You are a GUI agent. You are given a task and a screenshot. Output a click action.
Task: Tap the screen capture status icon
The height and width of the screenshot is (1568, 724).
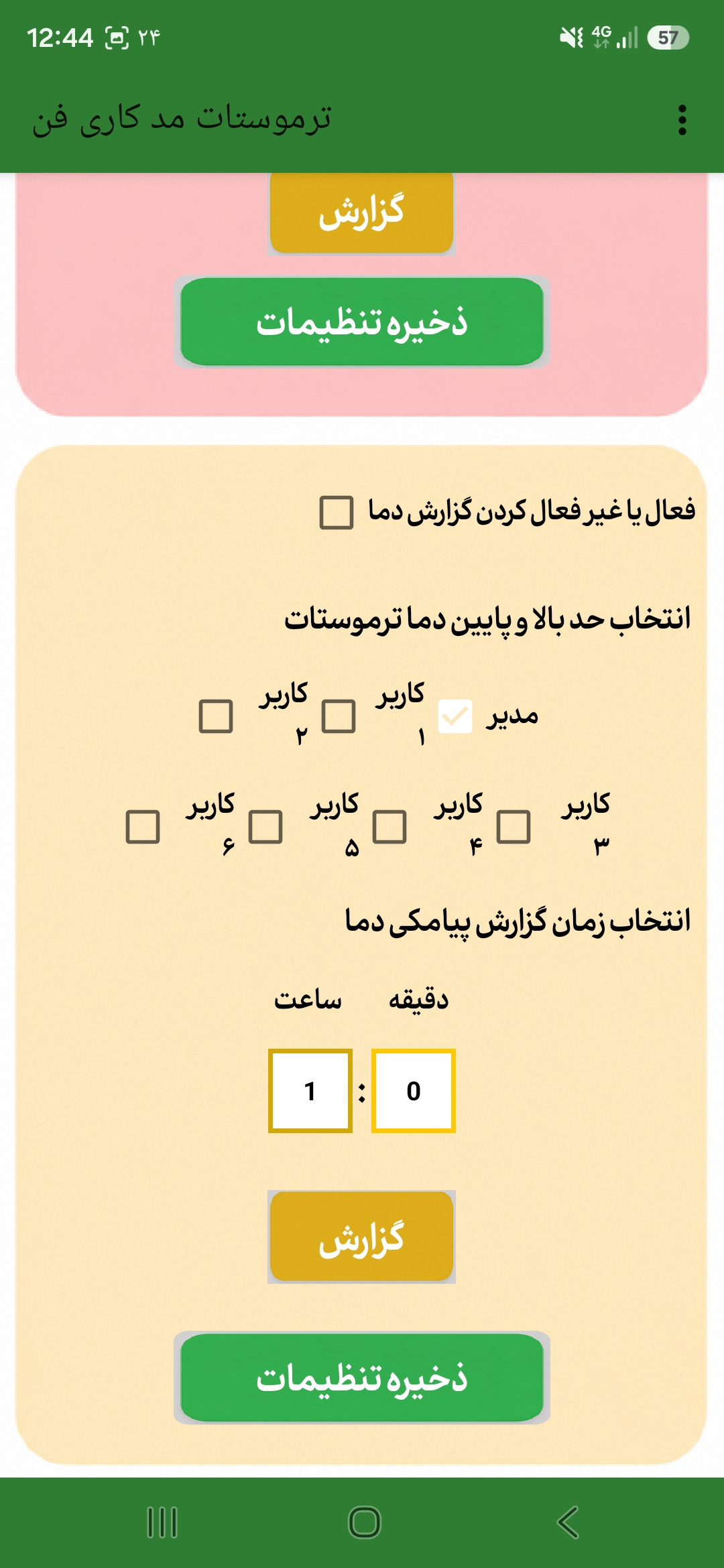[x=117, y=38]
